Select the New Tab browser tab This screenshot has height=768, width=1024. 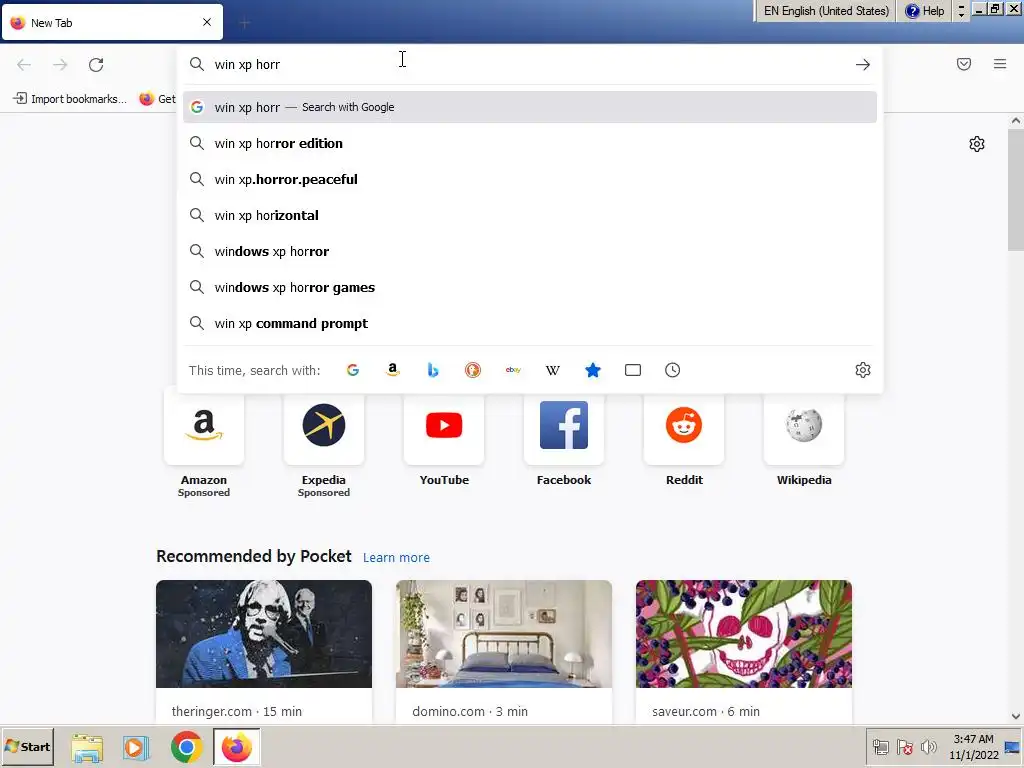point(112,22)
